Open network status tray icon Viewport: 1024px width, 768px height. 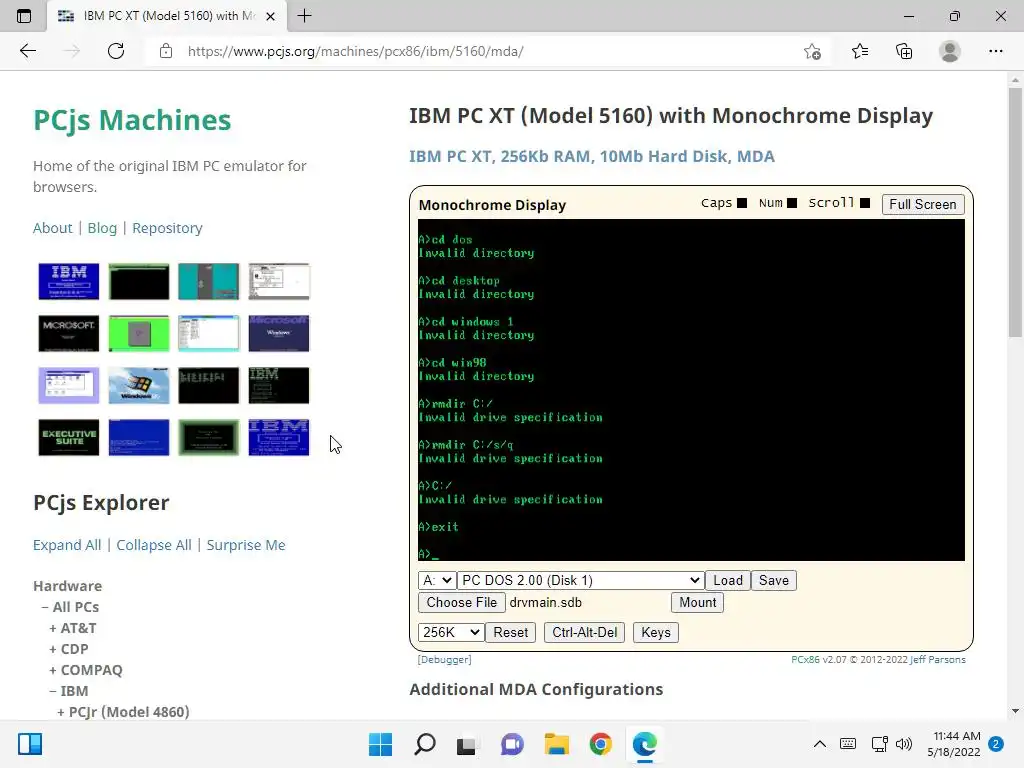(879, 744)
